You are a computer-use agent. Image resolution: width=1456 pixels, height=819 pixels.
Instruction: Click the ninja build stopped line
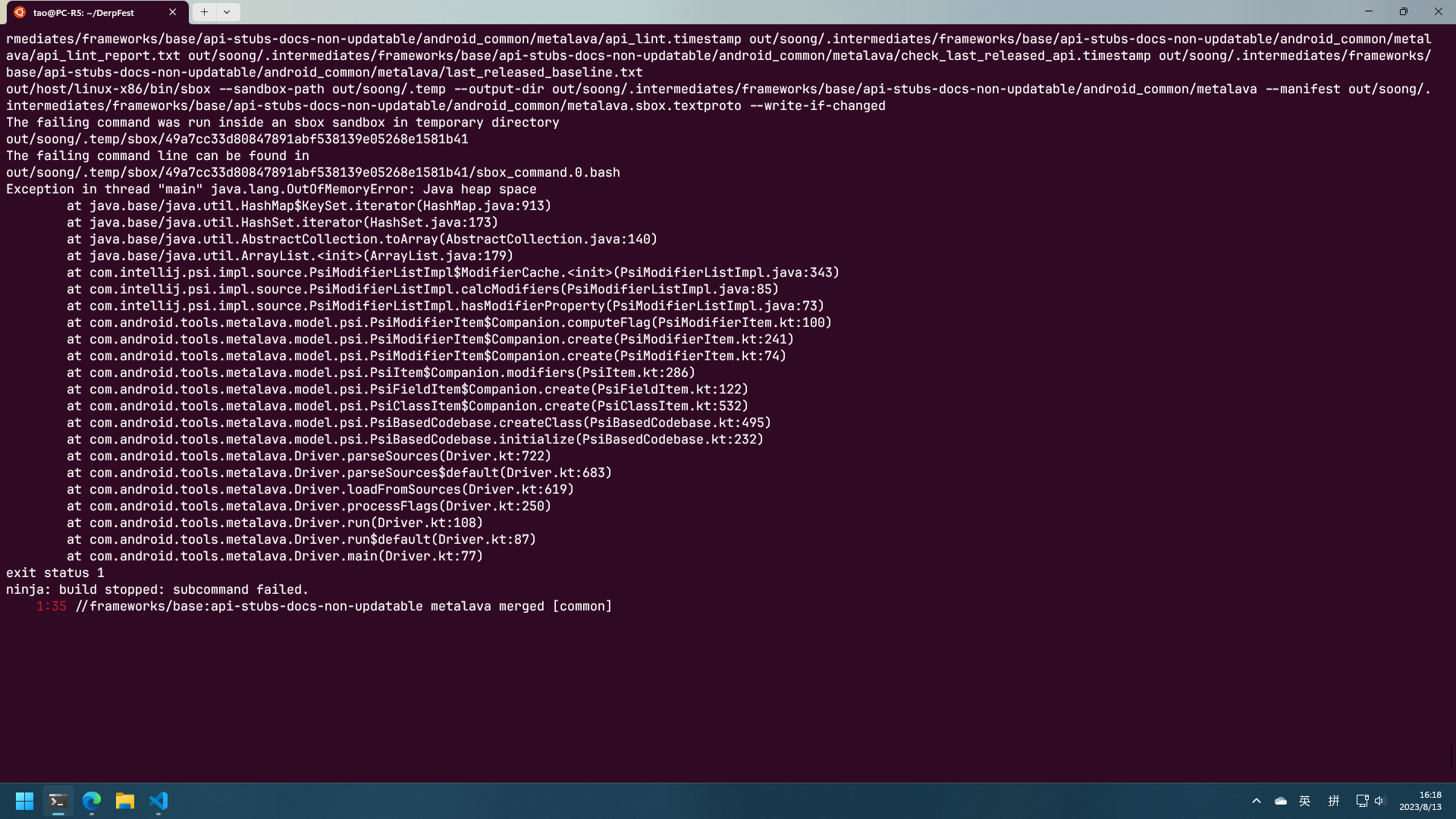tap(158, 590)
